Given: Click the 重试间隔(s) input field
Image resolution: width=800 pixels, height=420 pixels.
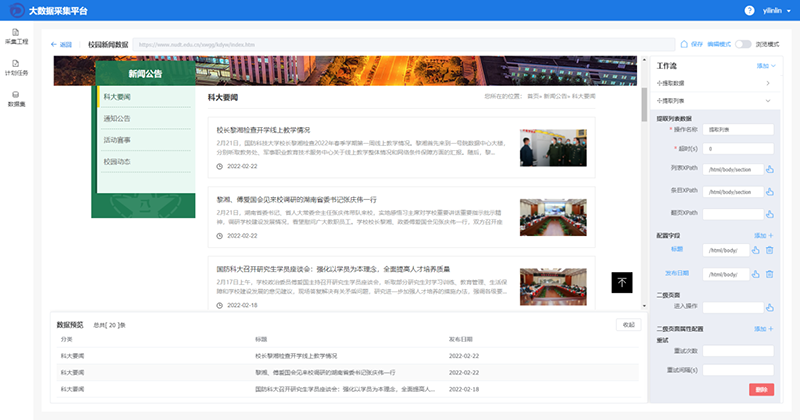Looking at the screenshot, I should click(x=738, y=370).
